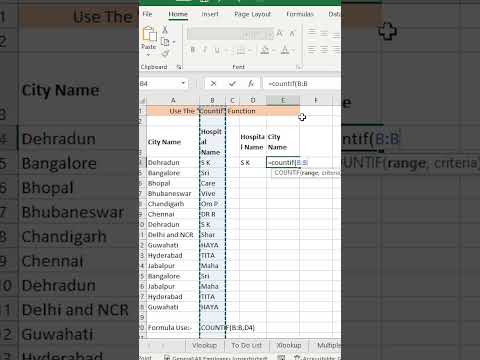Click the Name Box field

point(160,83)
